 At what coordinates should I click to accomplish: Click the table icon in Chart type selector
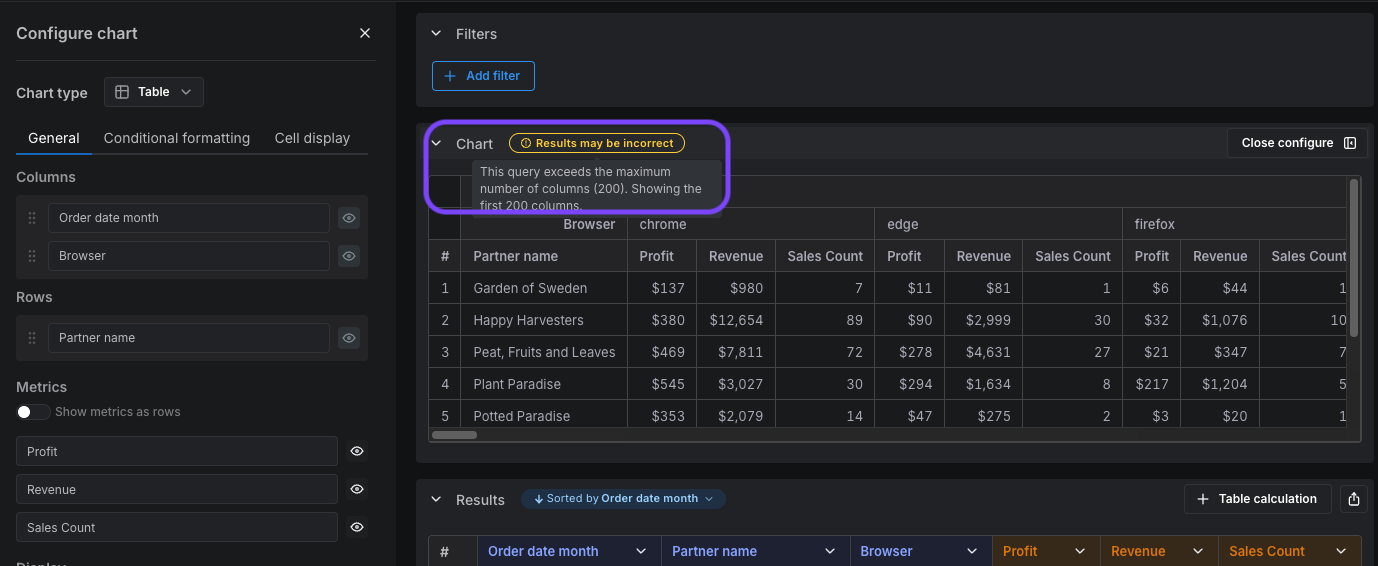click(122, 92)
